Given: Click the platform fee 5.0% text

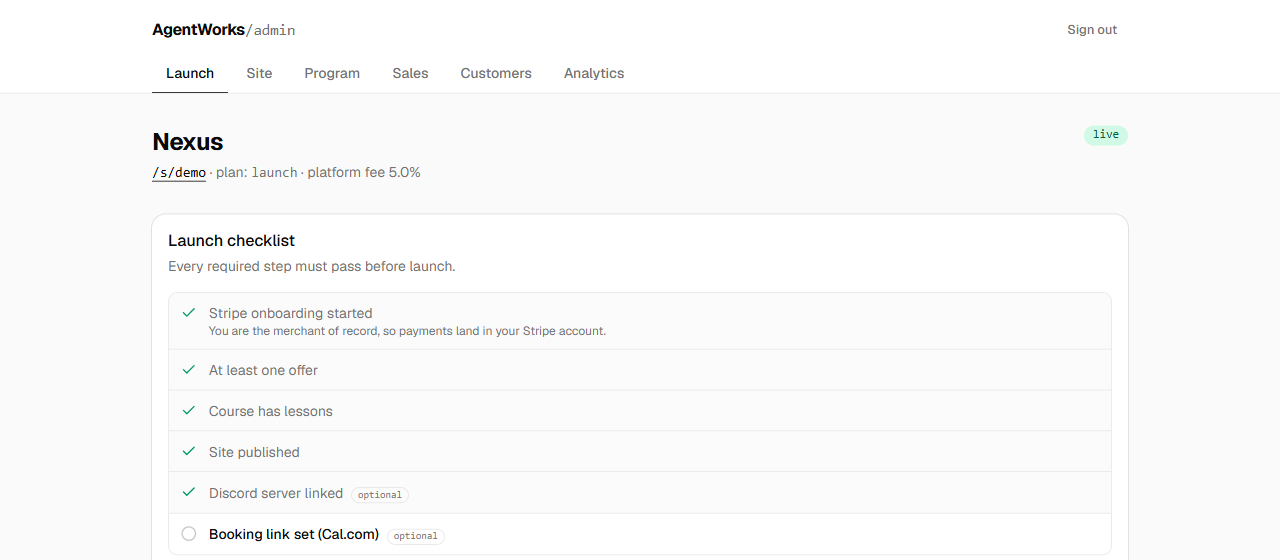Looking at the screenshot, I should (364, 172).
